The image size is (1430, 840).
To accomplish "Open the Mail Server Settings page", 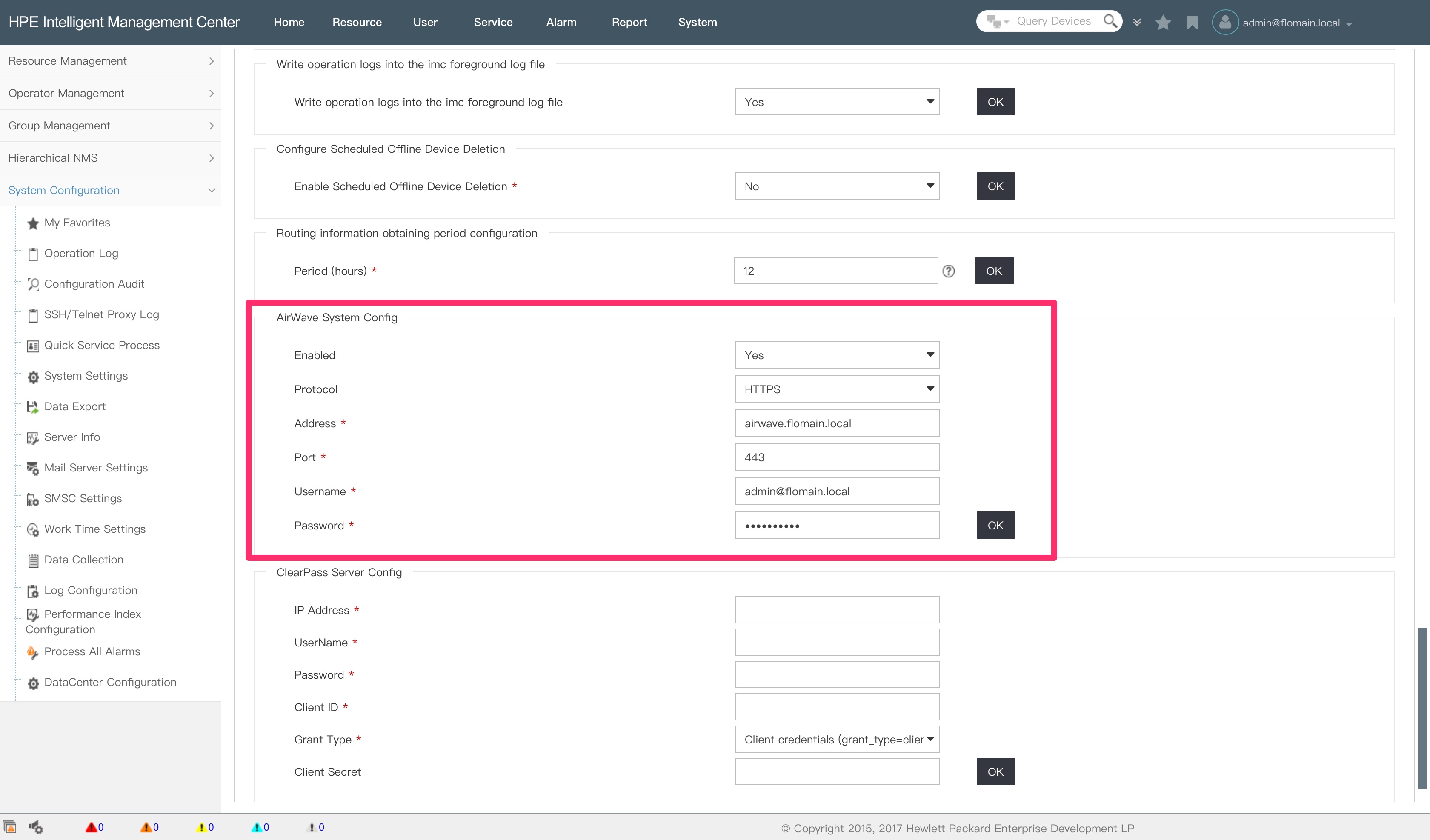I will pos(96,468).
